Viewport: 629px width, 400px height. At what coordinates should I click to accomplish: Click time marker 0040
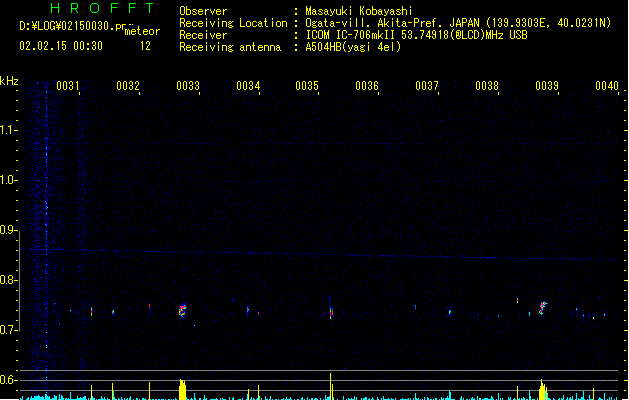click(x=607, y=86)
